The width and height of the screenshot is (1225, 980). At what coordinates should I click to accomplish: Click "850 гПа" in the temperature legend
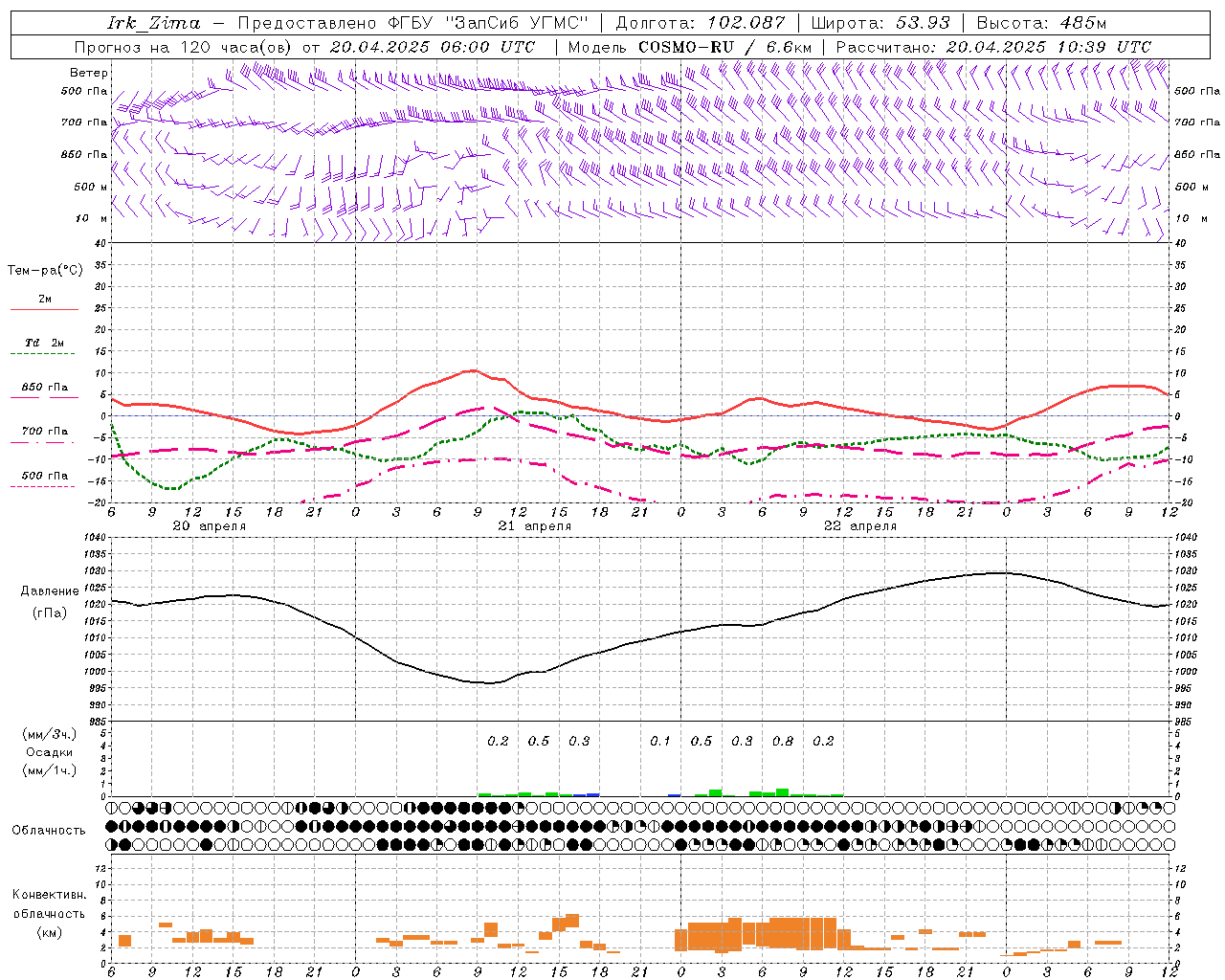(44, 388)
